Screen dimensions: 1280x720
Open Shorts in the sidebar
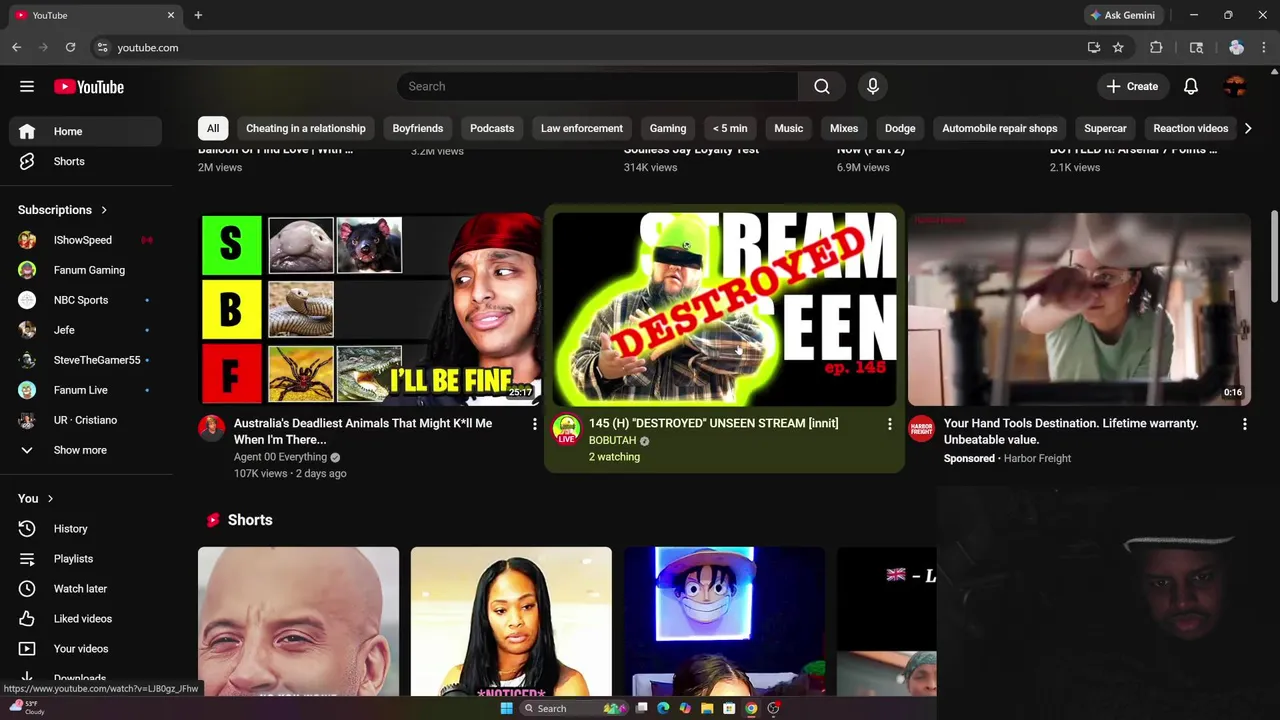click(86, 161)
